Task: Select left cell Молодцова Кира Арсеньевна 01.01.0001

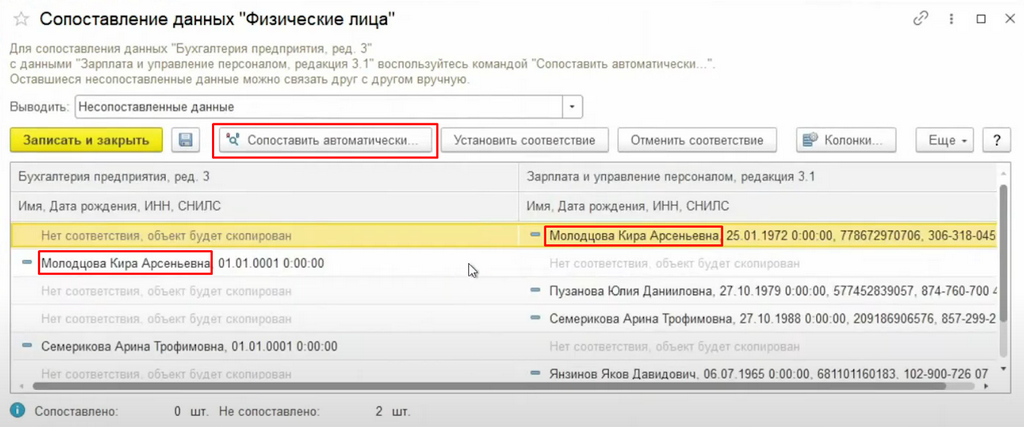Action: coord(265,263)
